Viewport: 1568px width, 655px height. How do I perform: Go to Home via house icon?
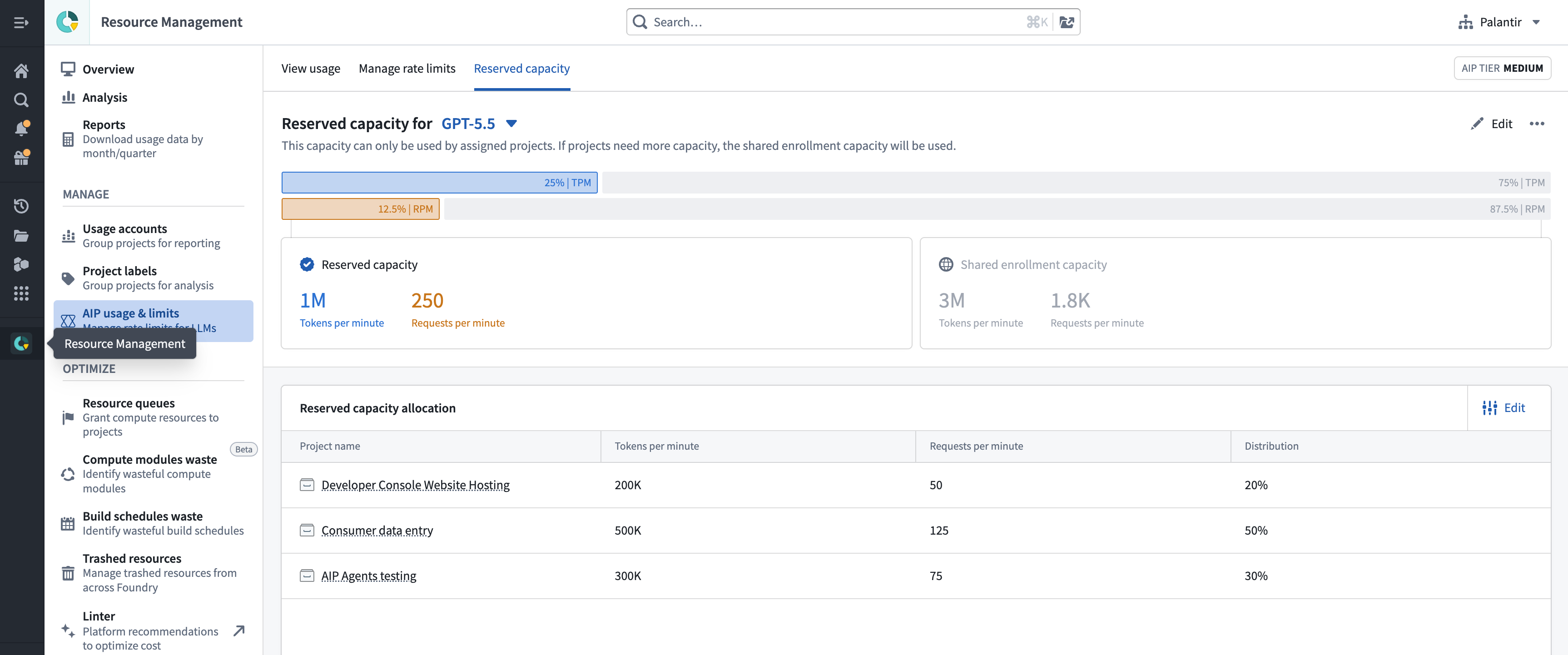tap(21, 71)
